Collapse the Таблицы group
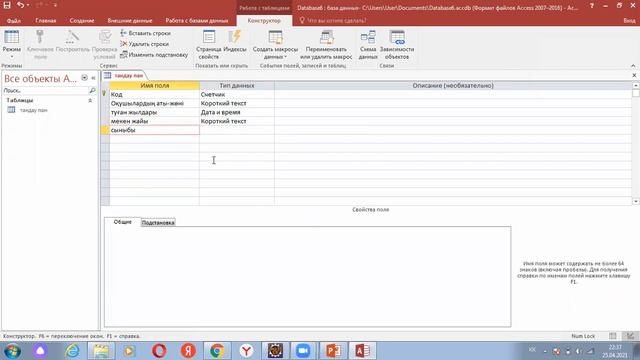Screen dimensions: 640x360 coord(90,100)
